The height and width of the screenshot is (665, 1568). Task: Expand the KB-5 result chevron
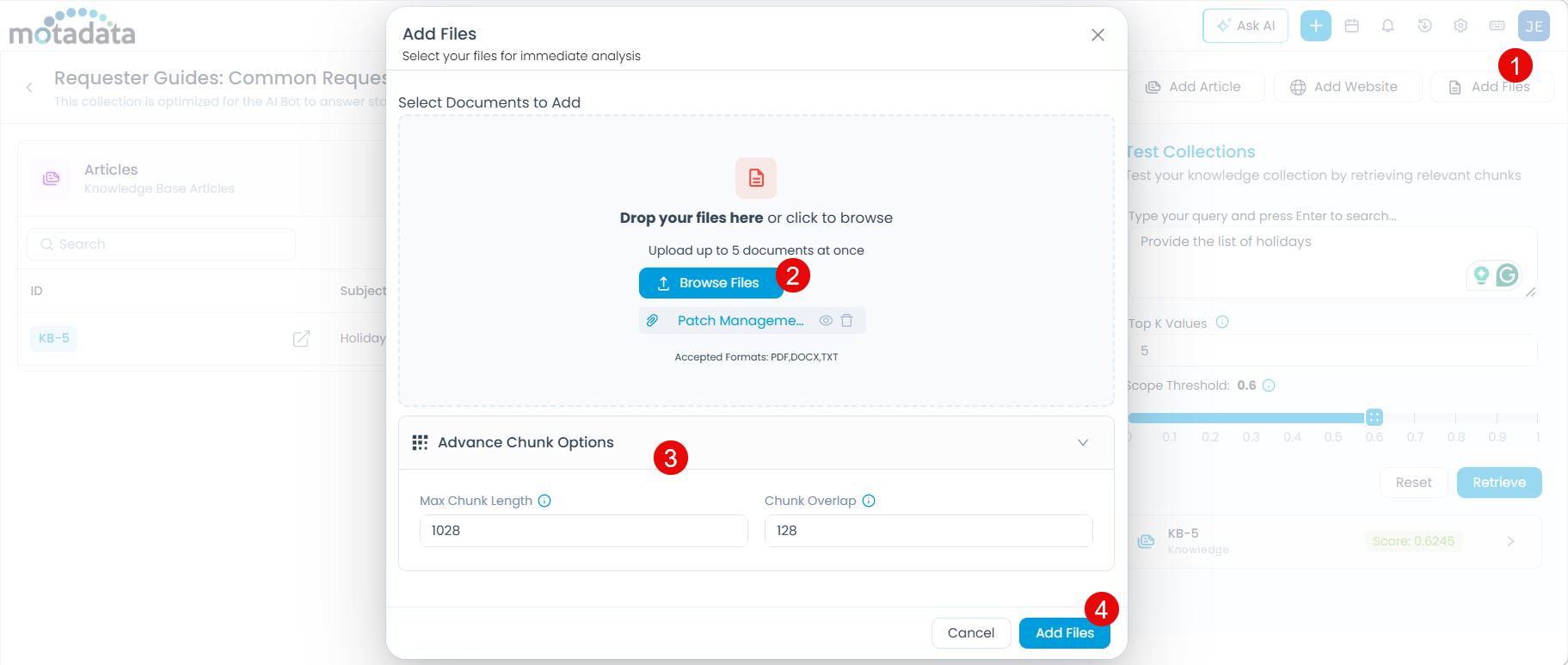1510,541
